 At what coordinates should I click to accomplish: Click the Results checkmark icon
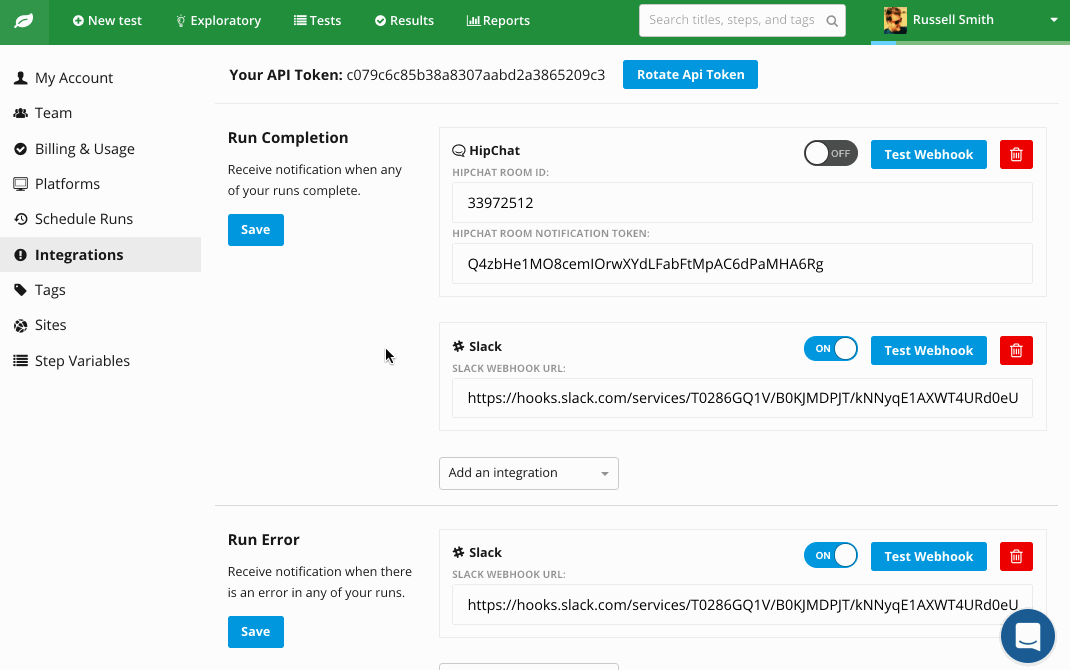pos(381,20)
